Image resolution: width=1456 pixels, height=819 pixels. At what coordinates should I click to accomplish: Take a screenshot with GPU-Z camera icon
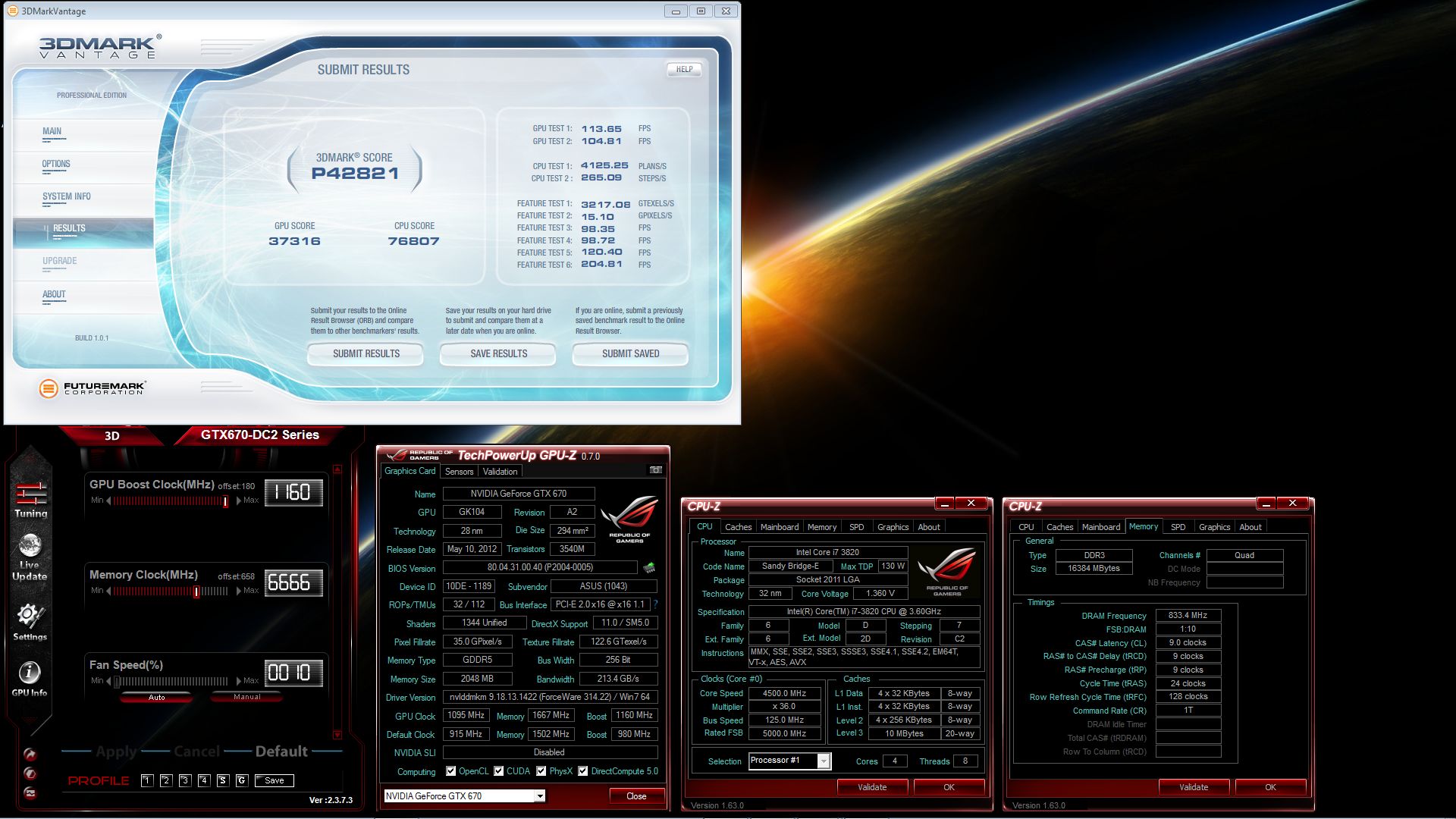(656, 470)
